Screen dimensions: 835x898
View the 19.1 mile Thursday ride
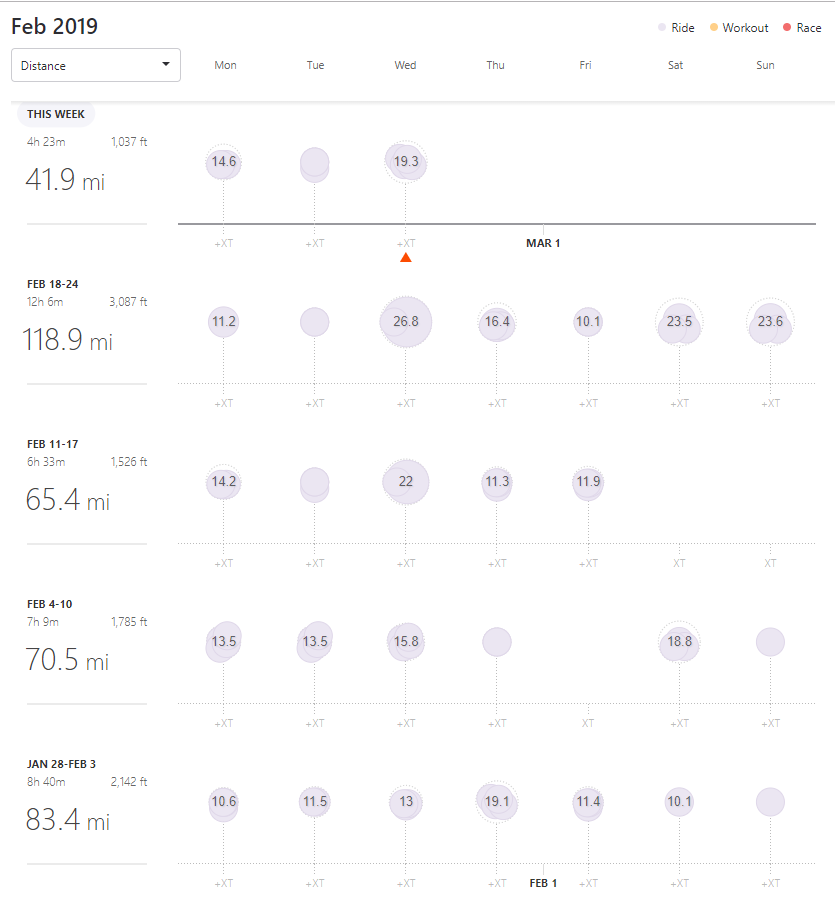click(497, 802)
